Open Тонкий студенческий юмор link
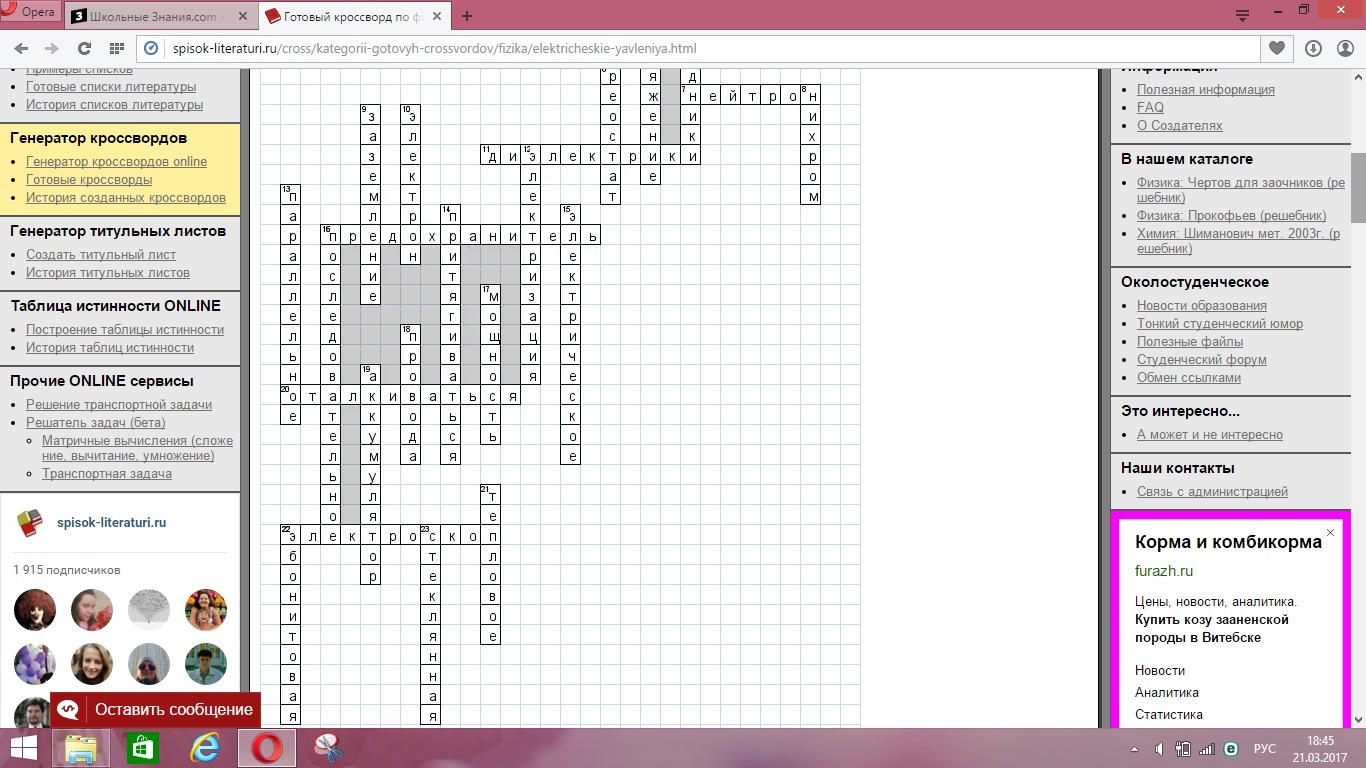The image size is (1366, 768). tap(1220, 324)
